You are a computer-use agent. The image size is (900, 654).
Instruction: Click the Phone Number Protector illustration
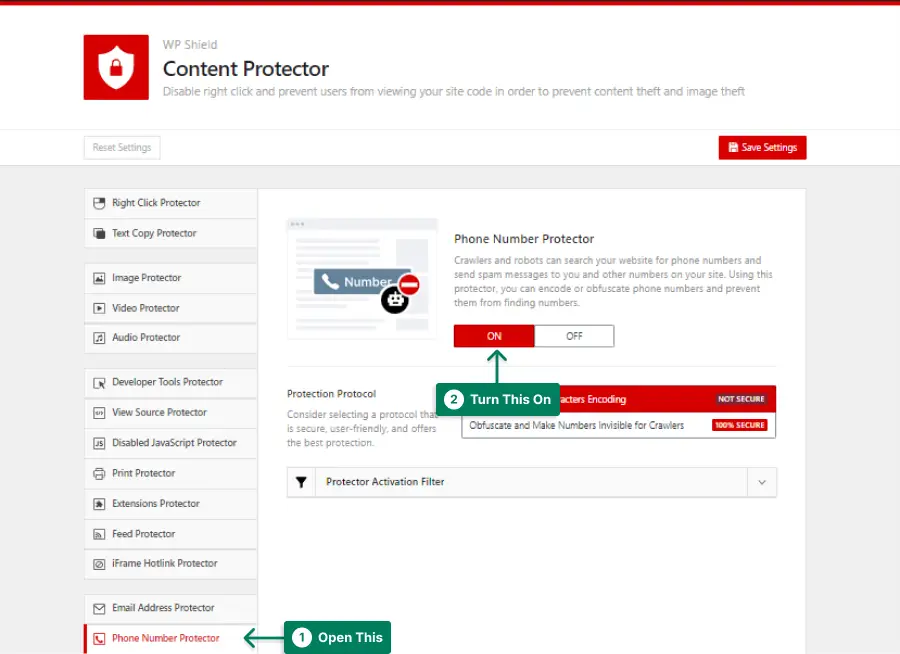pos(362,278)
